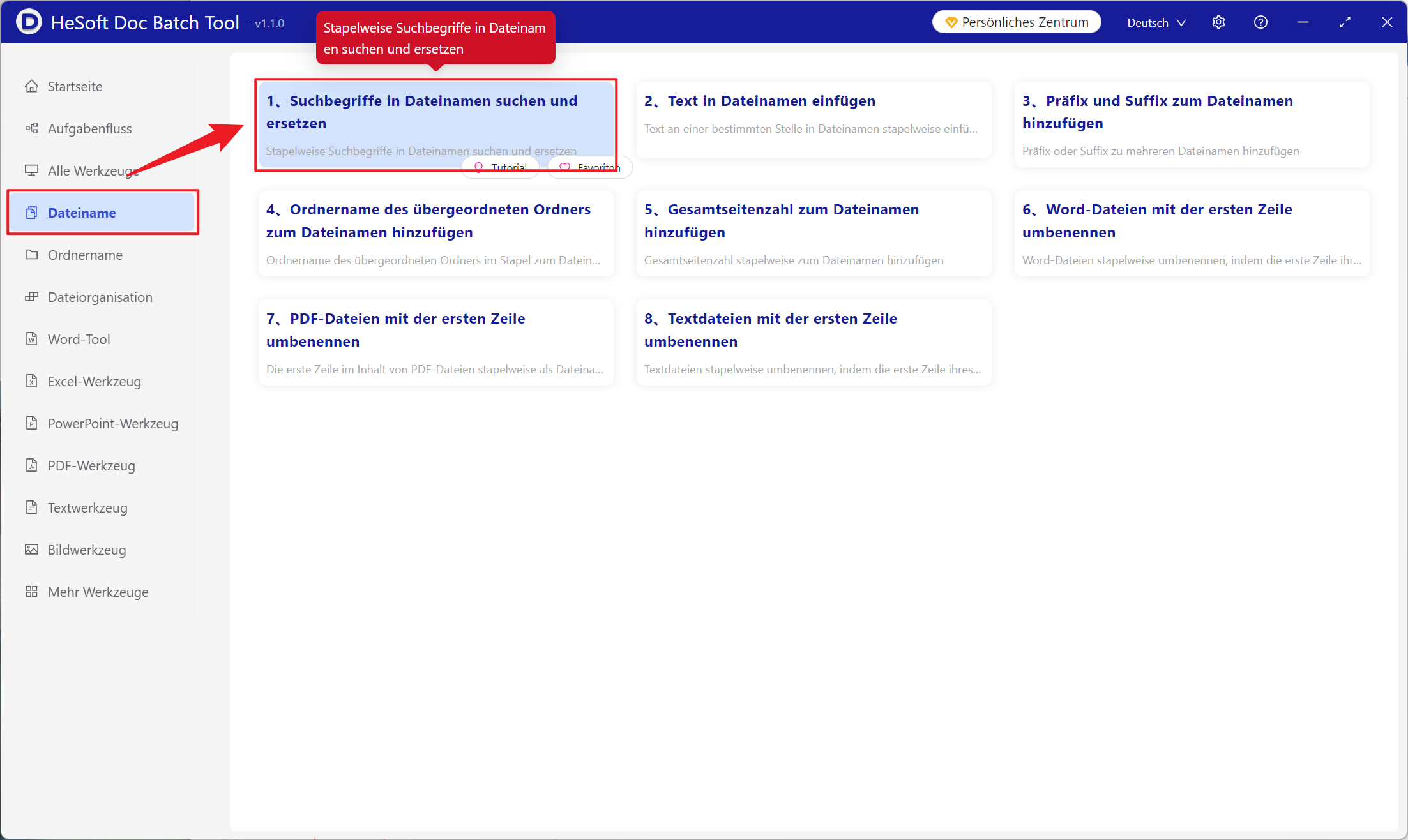Click the Bildwerkzeug image icon
Screen dimensions: 1408x840
point(31,550)
